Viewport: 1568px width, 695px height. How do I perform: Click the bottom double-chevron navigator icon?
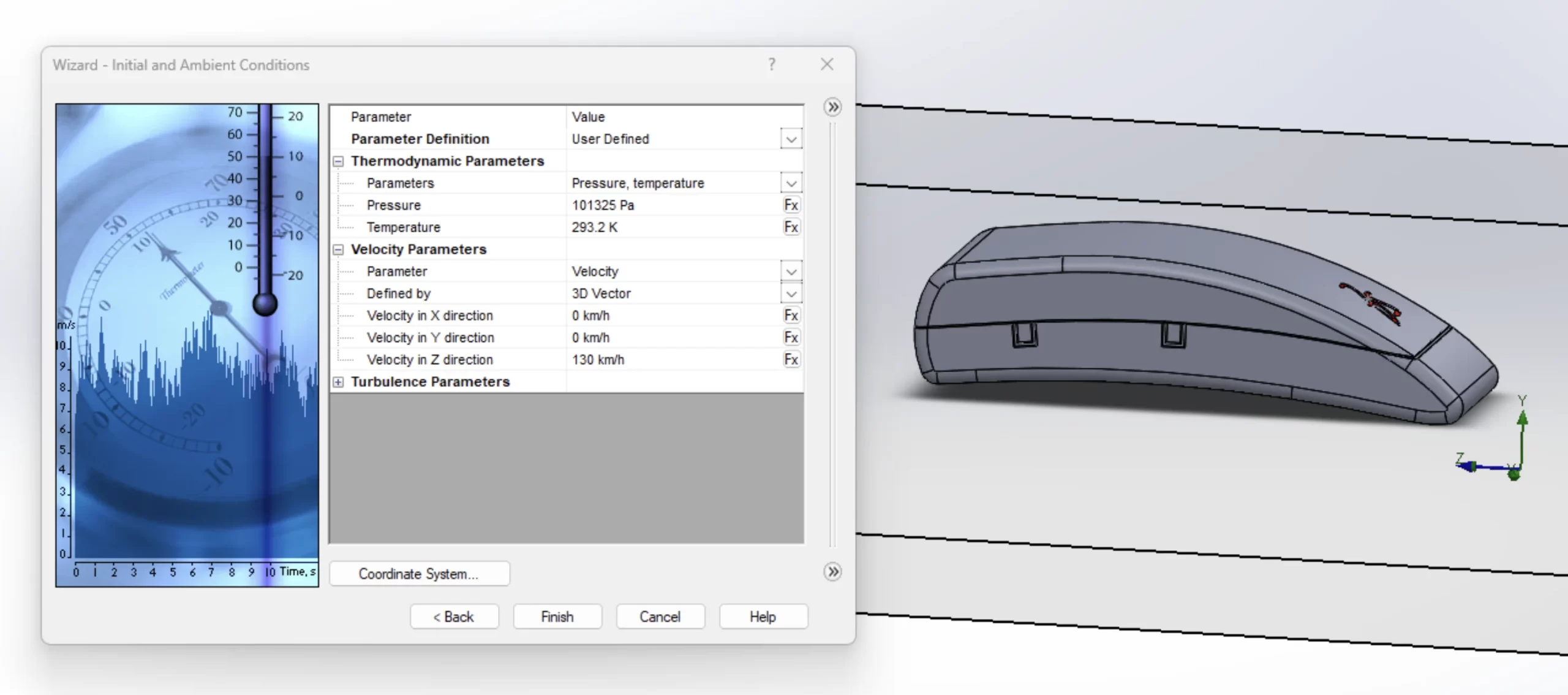coord(832,572)
